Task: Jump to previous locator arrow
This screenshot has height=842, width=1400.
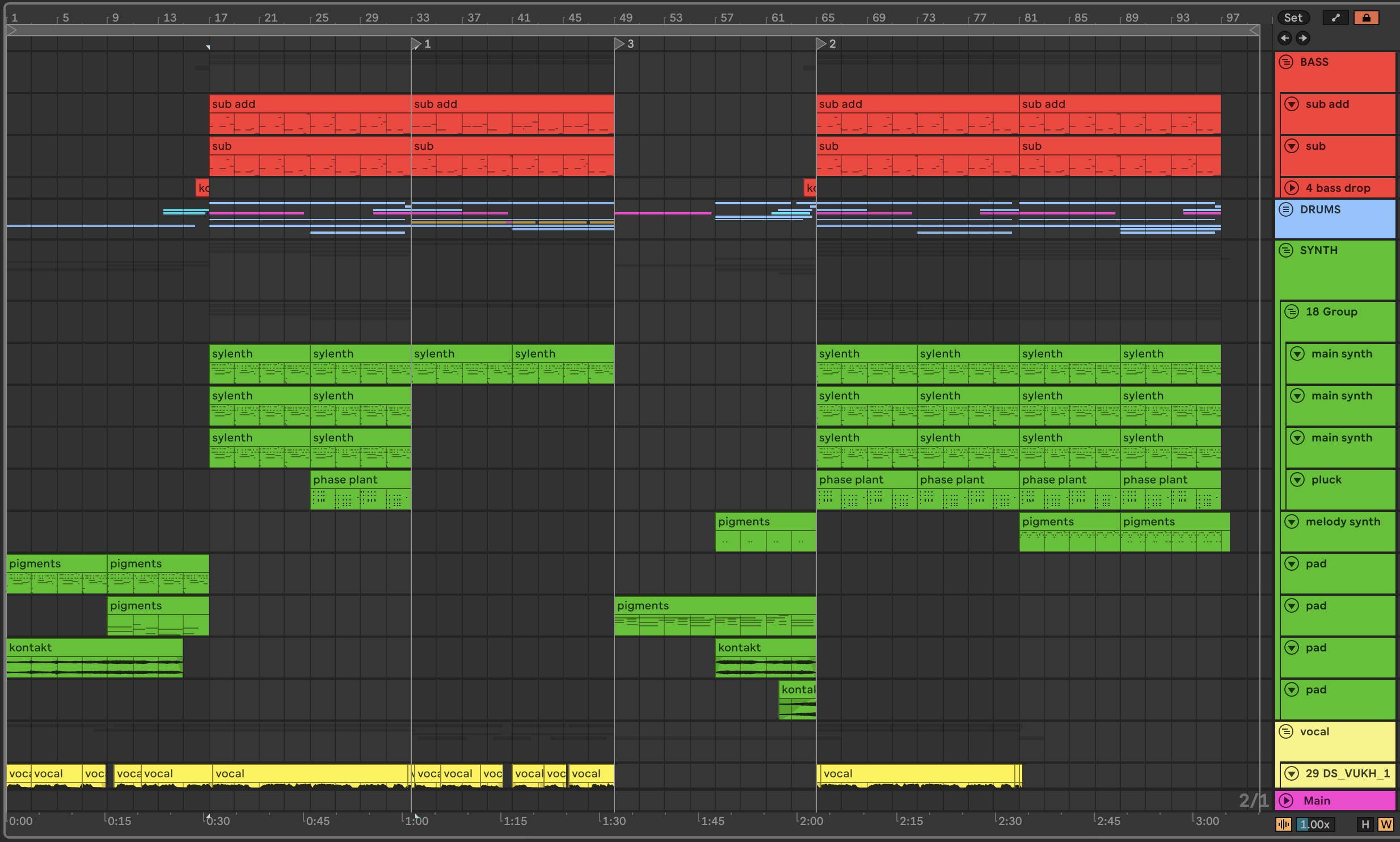Action: (x=1285, y=38)
